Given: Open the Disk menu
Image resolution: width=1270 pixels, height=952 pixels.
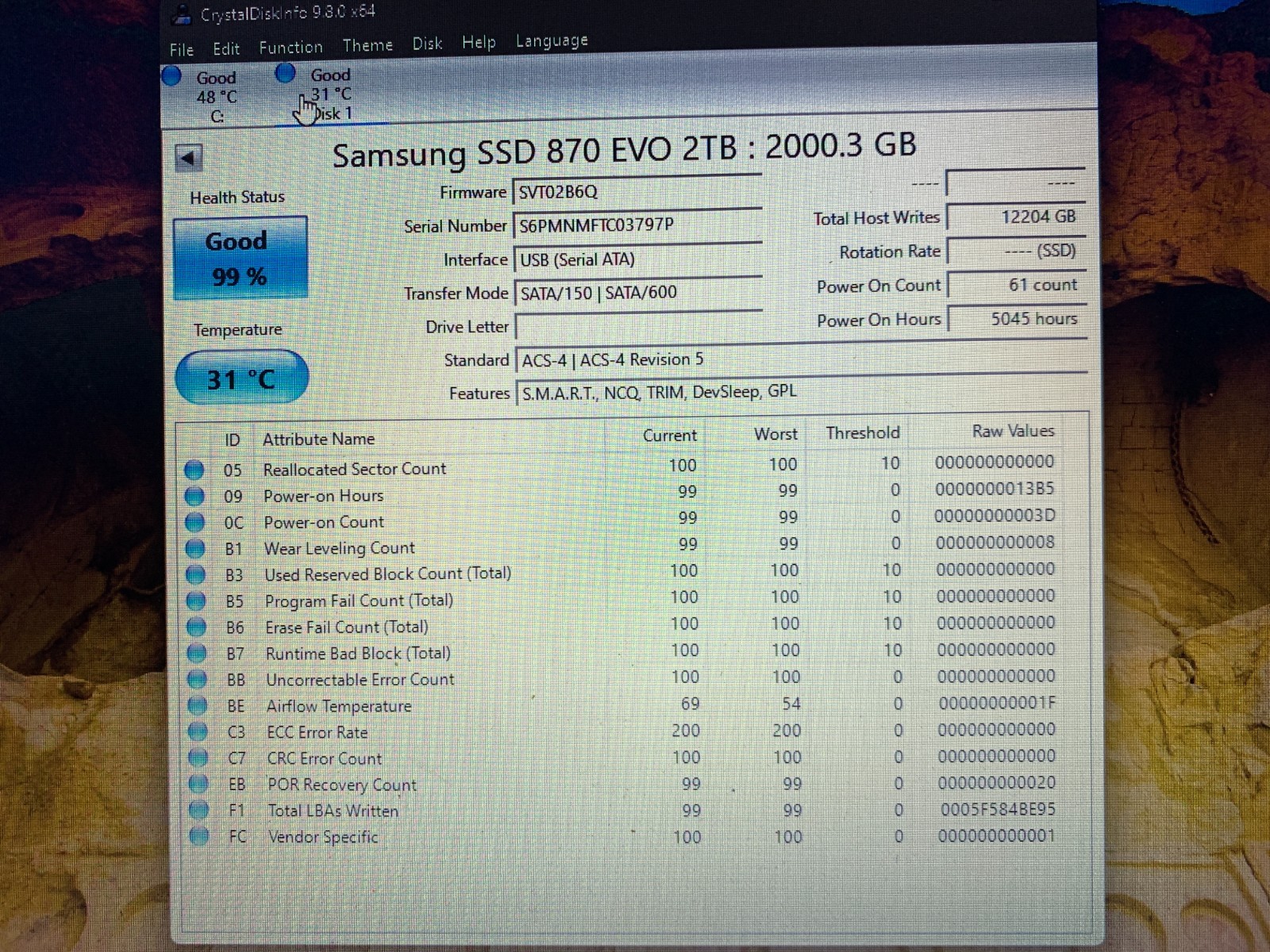Looking at the screenshot, I should pos(427,44).
